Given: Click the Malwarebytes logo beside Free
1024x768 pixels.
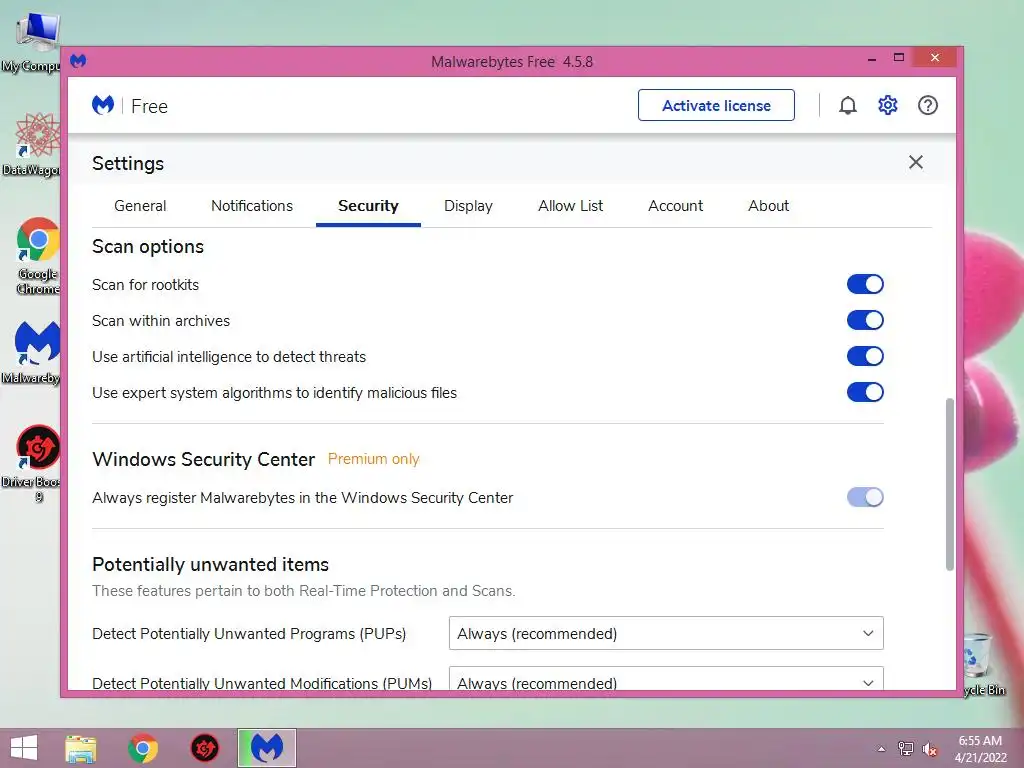Looking at the screenshot, I should [x=103, y=105].
